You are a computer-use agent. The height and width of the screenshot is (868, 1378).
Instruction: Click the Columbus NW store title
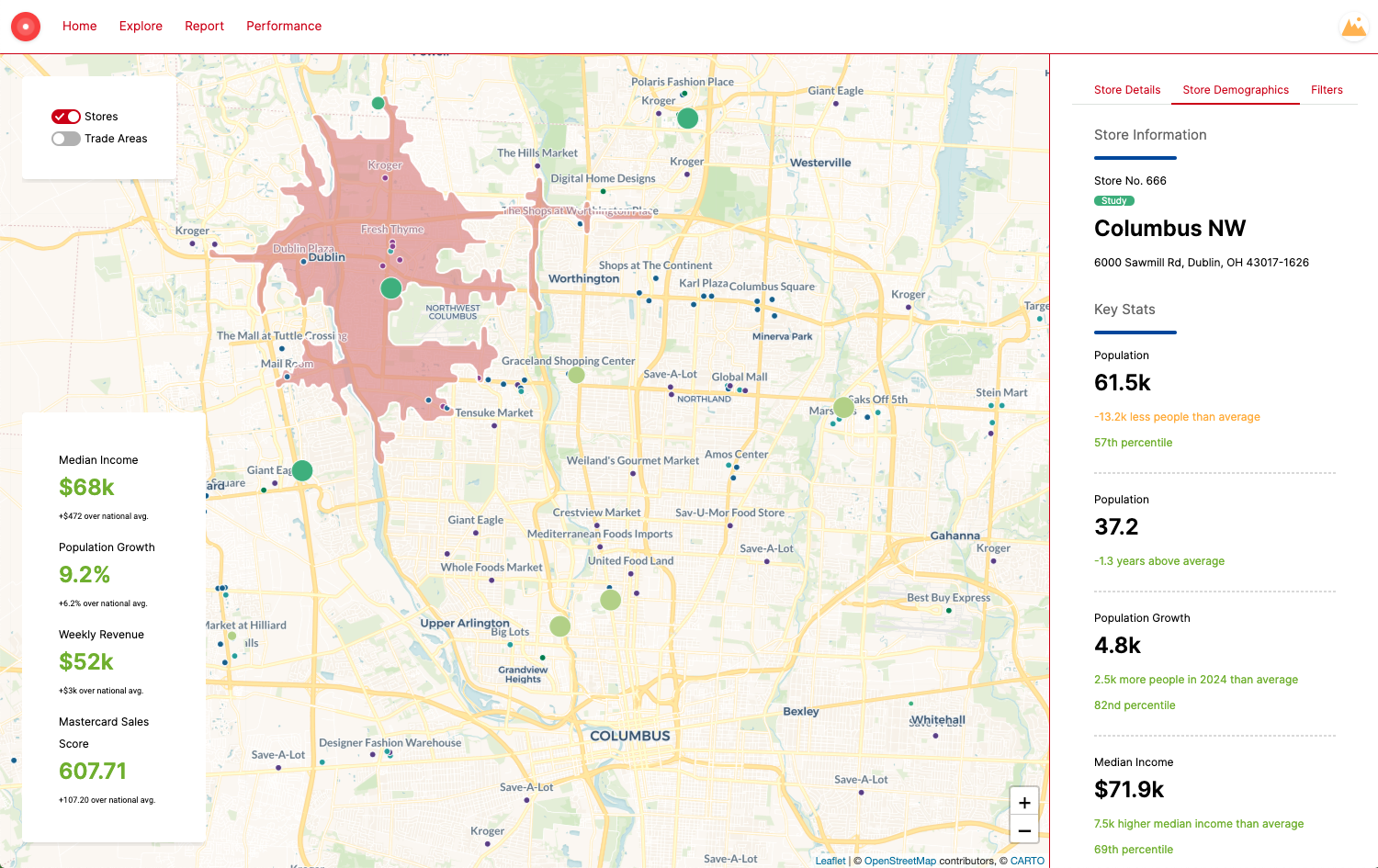pos(1169,228)
